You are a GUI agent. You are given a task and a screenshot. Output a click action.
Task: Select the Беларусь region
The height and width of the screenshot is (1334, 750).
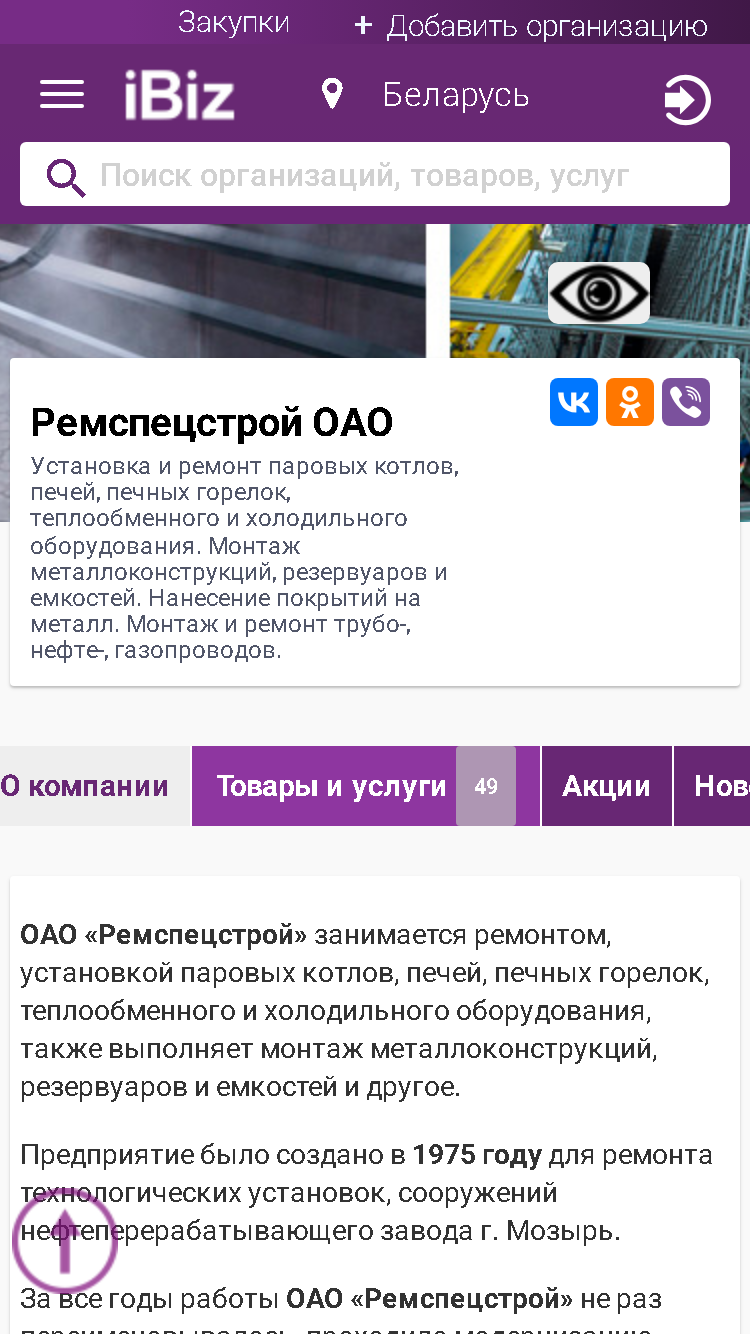coord(456,96)
